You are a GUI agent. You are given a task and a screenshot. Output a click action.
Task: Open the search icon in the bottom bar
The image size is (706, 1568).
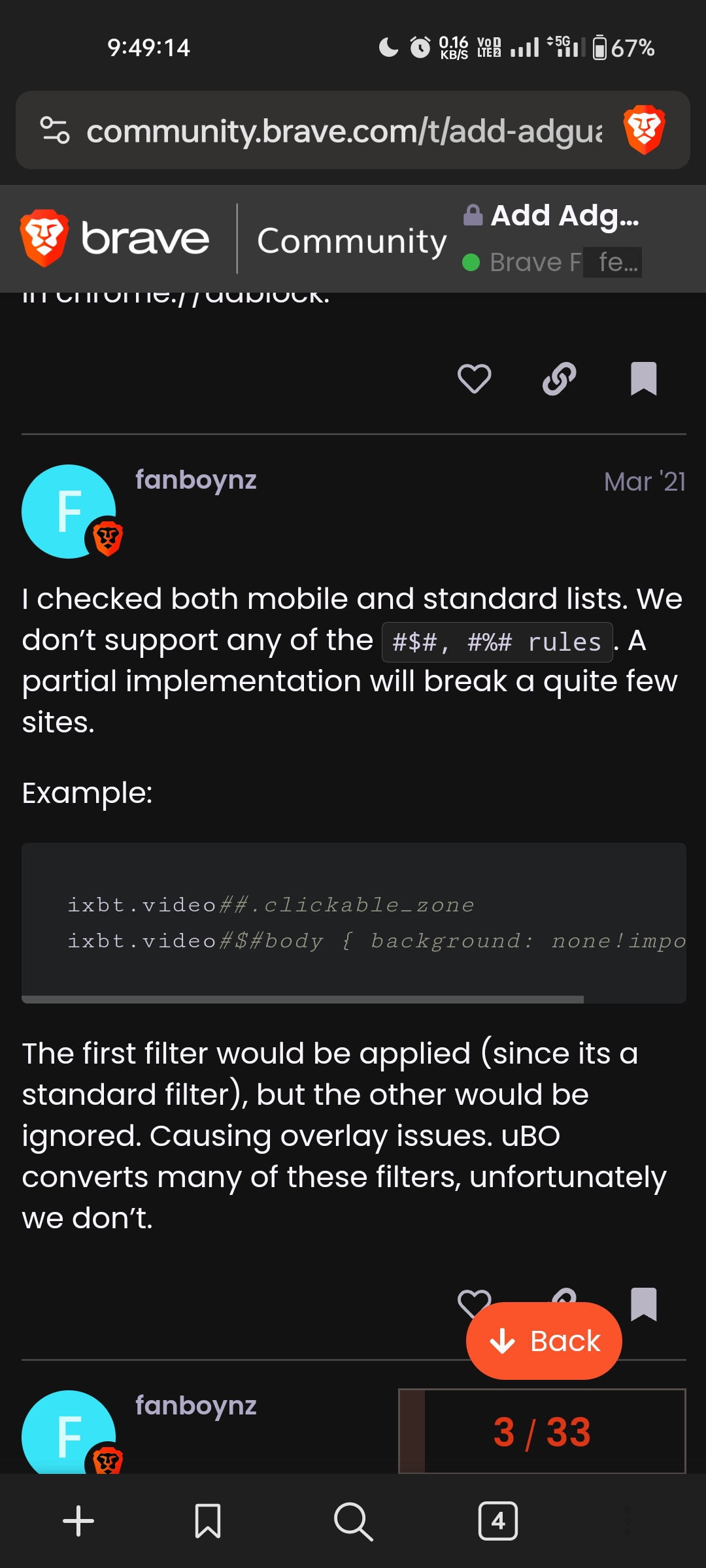click(x=353, y=1522)
